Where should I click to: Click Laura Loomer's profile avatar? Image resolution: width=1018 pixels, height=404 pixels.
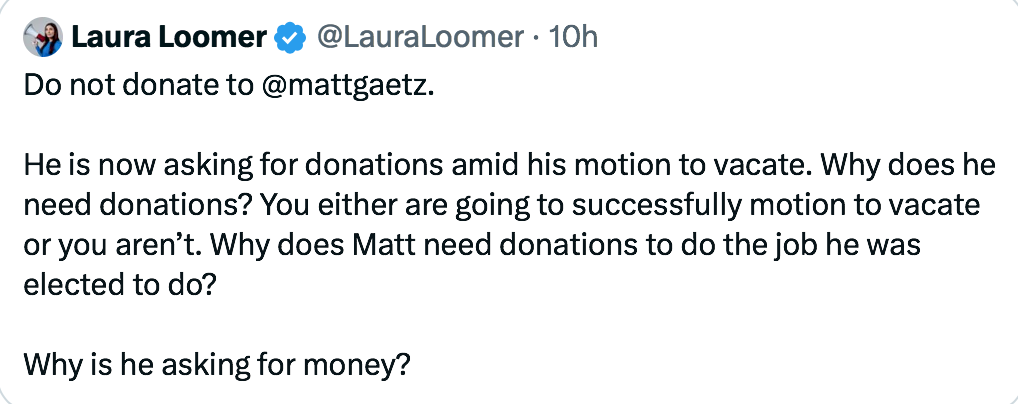pyautogui.click(x=41, y=38)
